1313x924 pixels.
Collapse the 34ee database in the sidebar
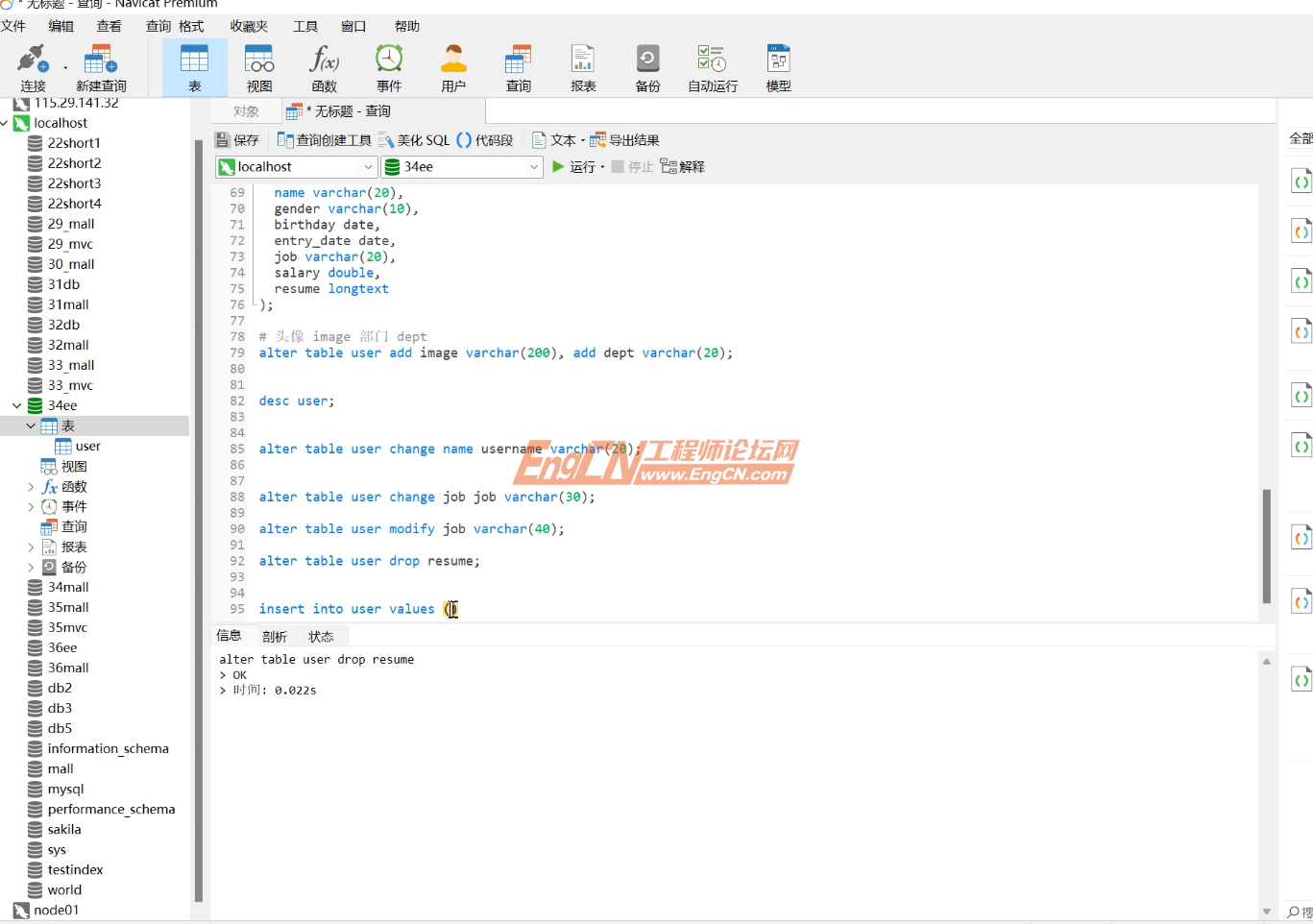[x=16, y=404]
